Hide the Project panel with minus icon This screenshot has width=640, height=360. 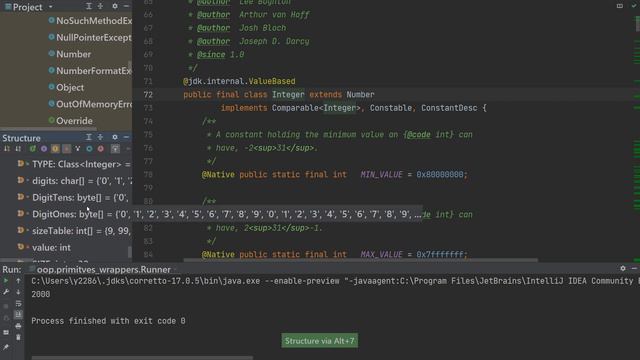pyautogui.click(x=126, y=6)
